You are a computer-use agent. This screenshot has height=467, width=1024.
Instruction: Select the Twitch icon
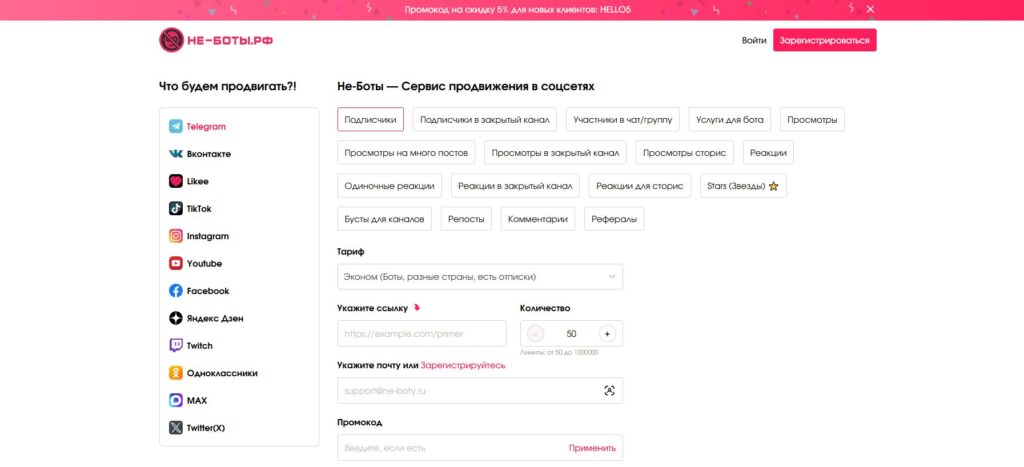point(176,346)
